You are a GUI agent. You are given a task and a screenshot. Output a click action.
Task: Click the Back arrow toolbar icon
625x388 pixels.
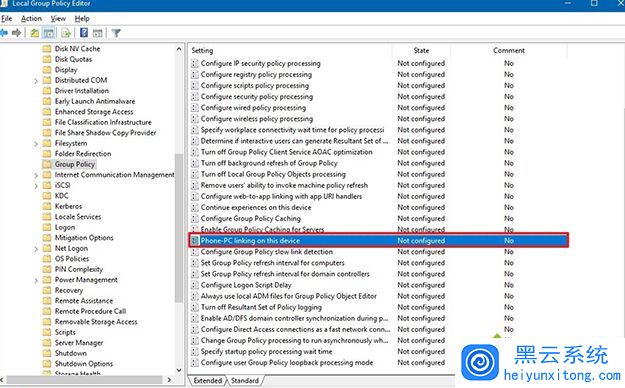click(4, 33)
